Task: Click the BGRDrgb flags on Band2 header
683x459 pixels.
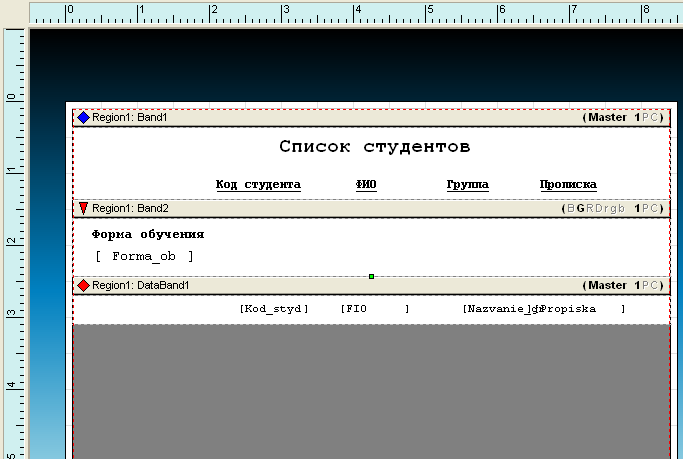Action: coord(595,208)
